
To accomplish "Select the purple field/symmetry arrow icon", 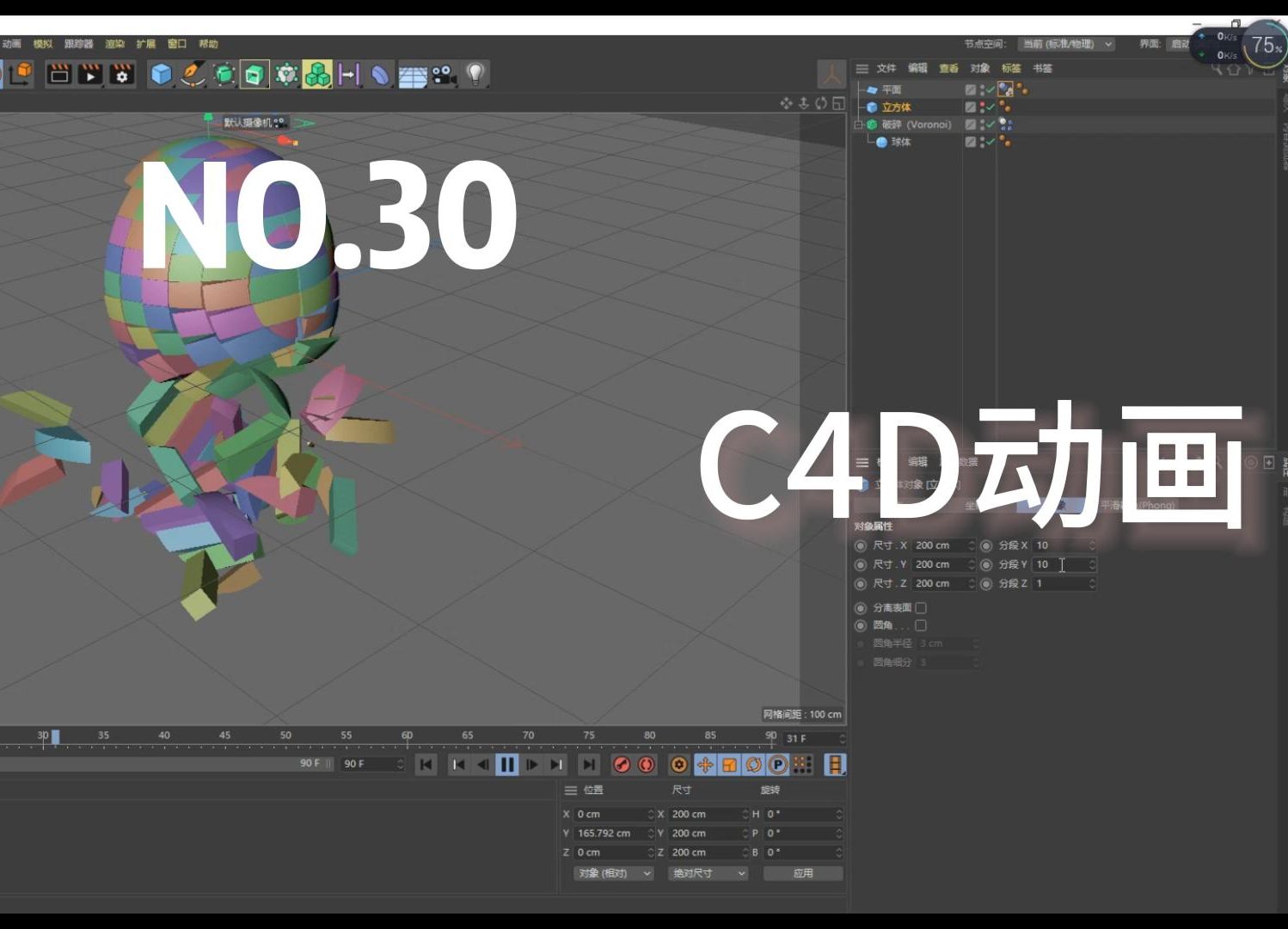I will point(349,75).
